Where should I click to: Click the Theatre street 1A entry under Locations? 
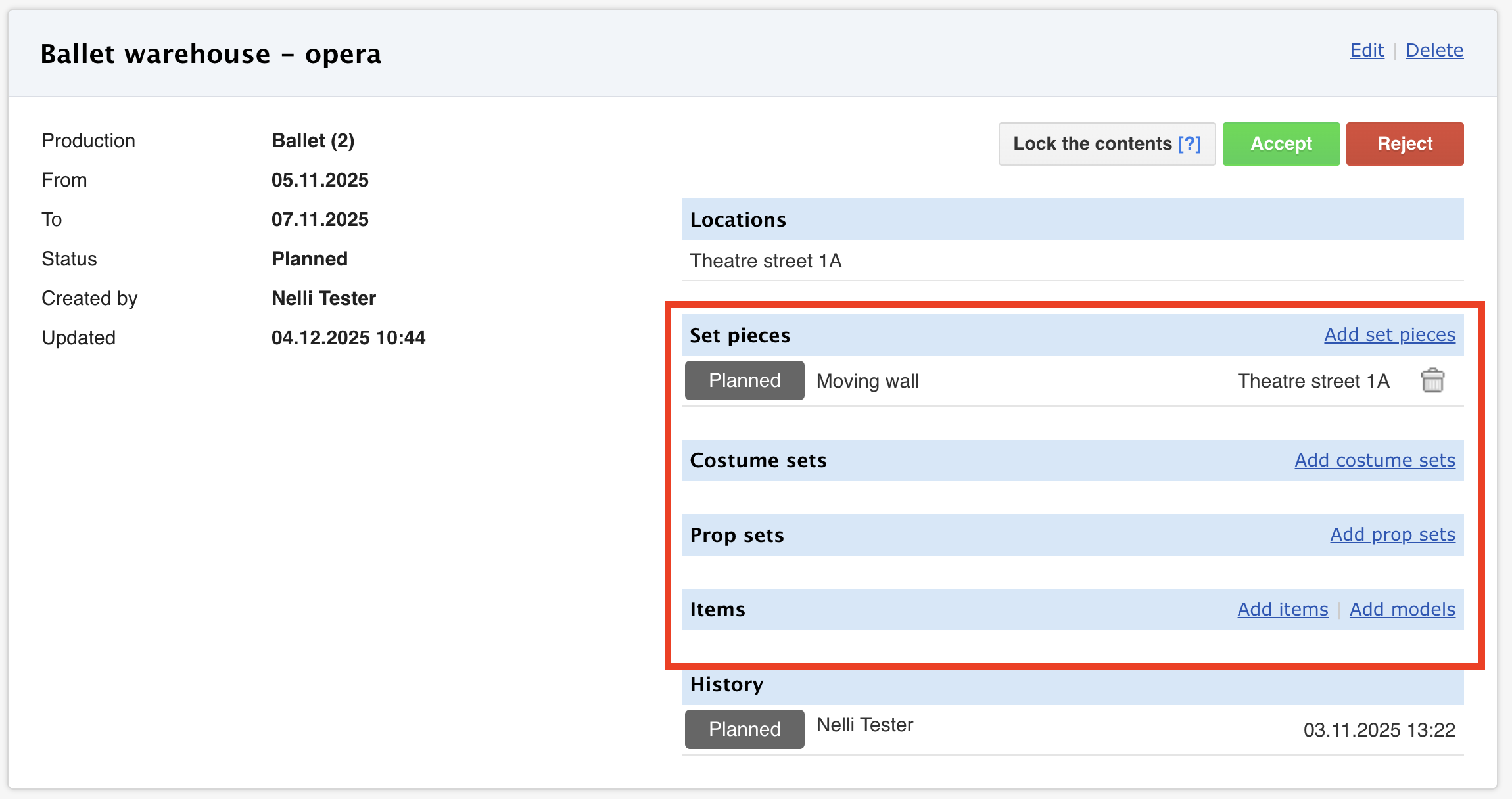[x=765, y=262]
